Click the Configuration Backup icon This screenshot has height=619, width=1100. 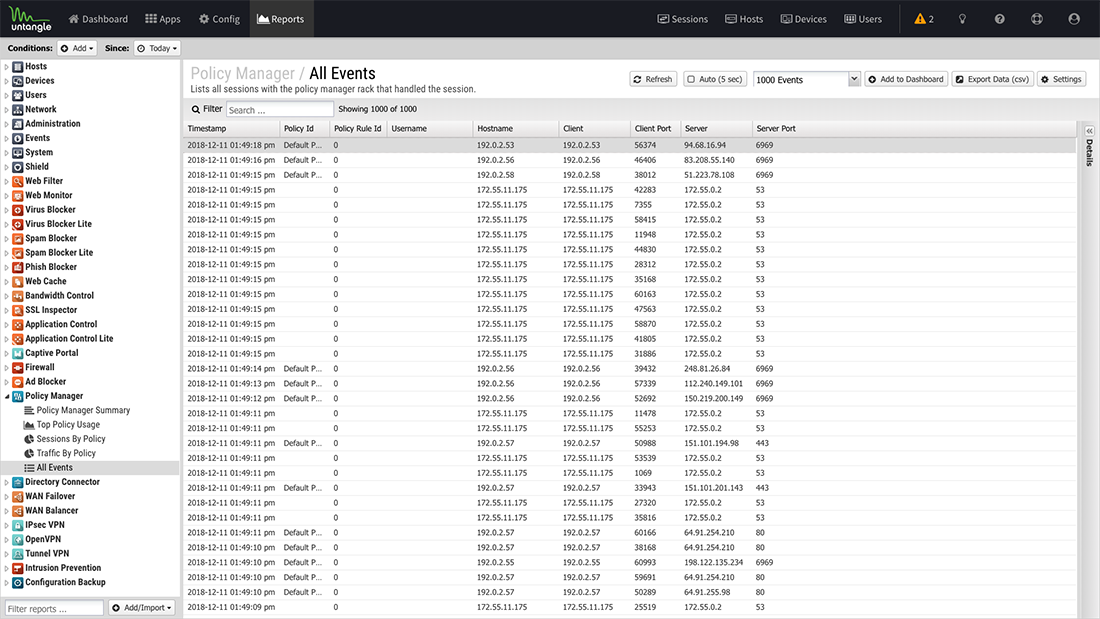tap(18, 583)
